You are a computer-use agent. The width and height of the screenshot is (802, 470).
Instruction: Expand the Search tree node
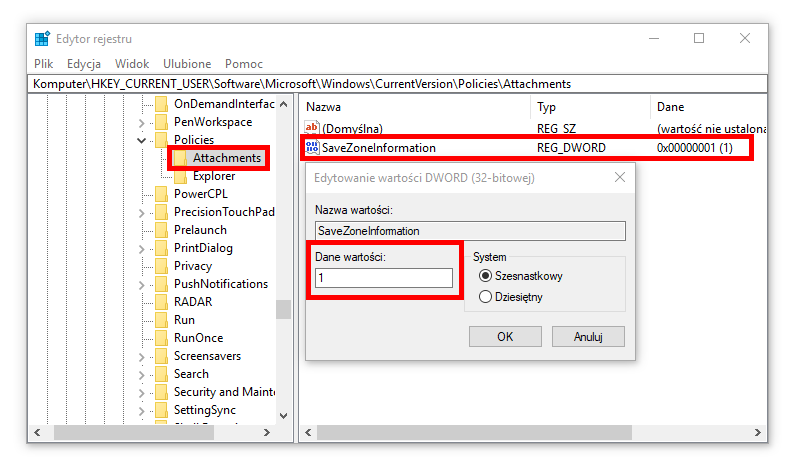[x=142, y=375]
